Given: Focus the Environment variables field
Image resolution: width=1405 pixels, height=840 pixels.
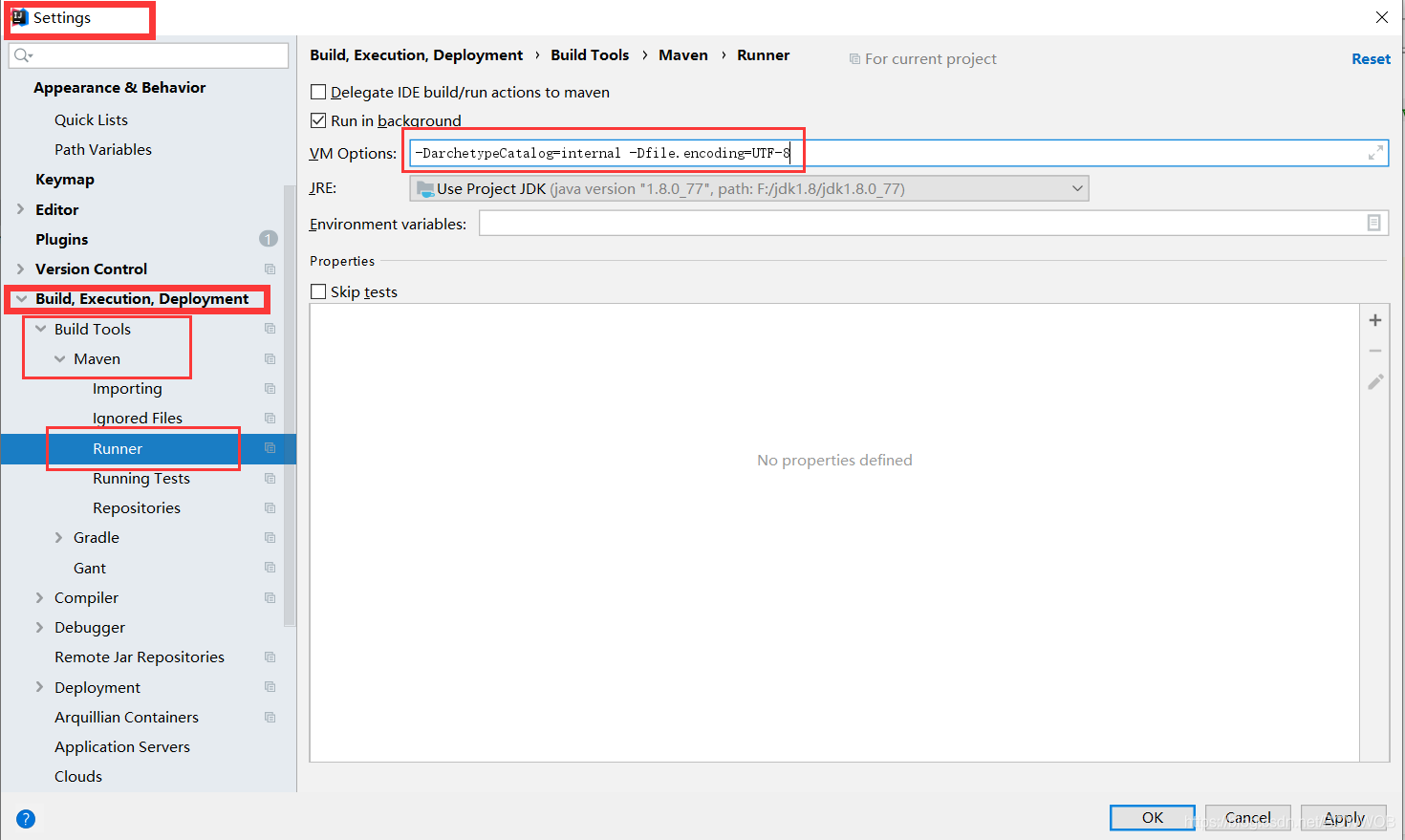Looking at the screenshot, I should coord(934,223).
